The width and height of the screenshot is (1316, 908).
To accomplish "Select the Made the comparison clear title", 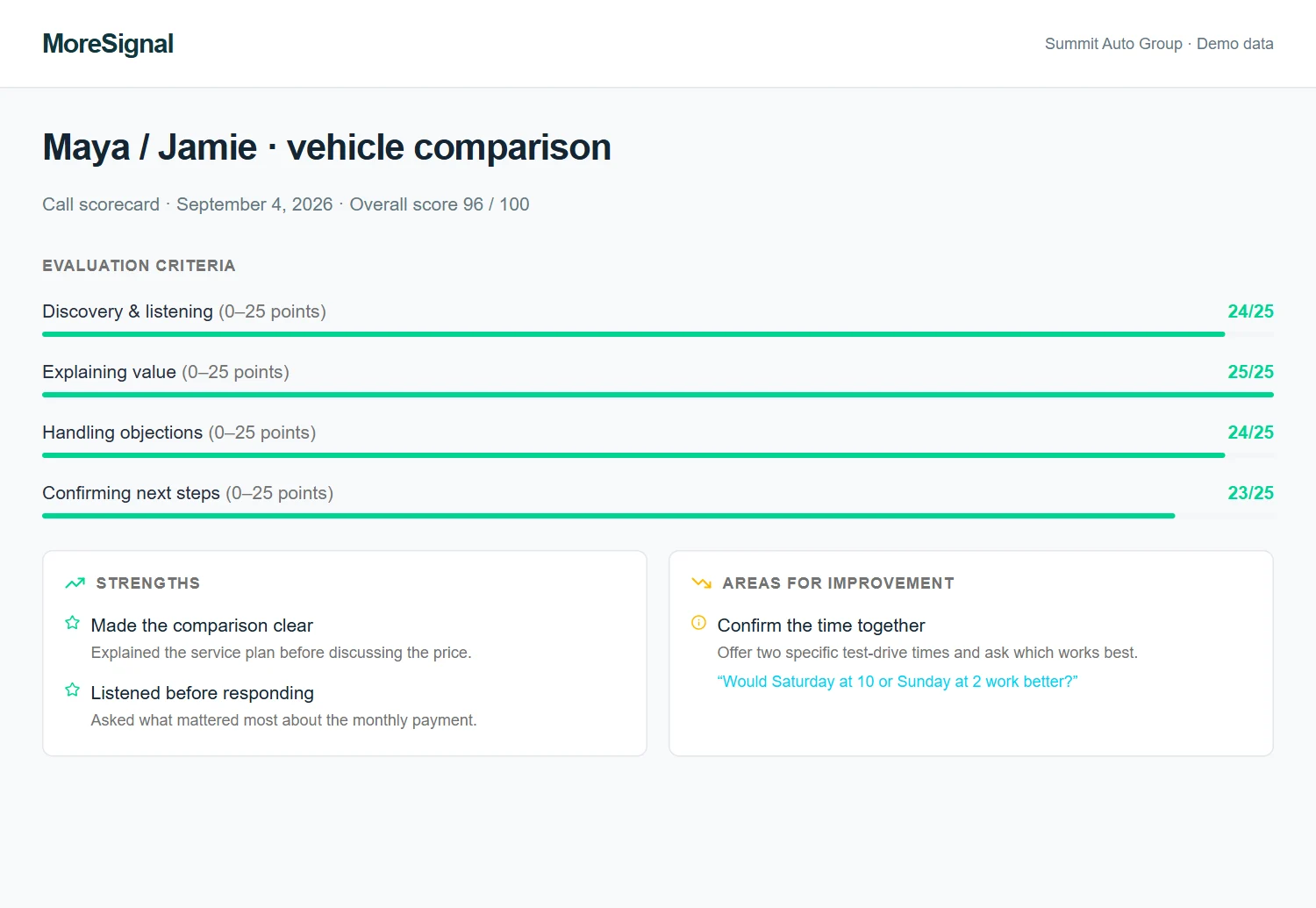I will point(202,626).
